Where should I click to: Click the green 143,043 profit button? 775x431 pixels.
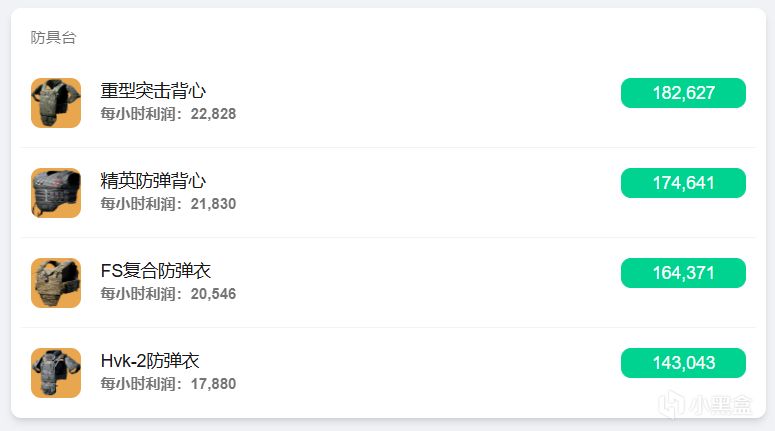[683, 363]
